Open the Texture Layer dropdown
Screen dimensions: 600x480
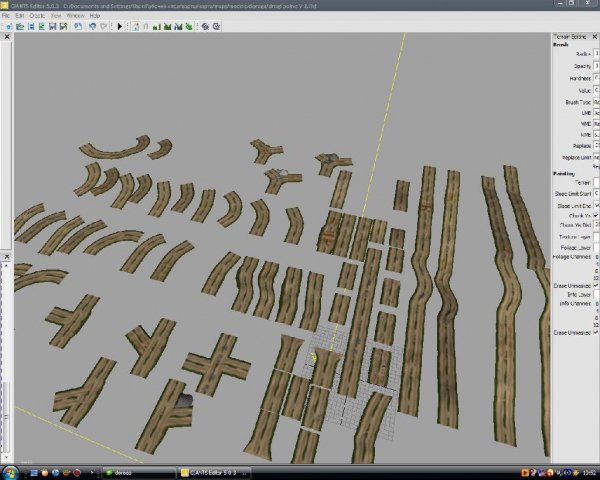coord(596,237)
